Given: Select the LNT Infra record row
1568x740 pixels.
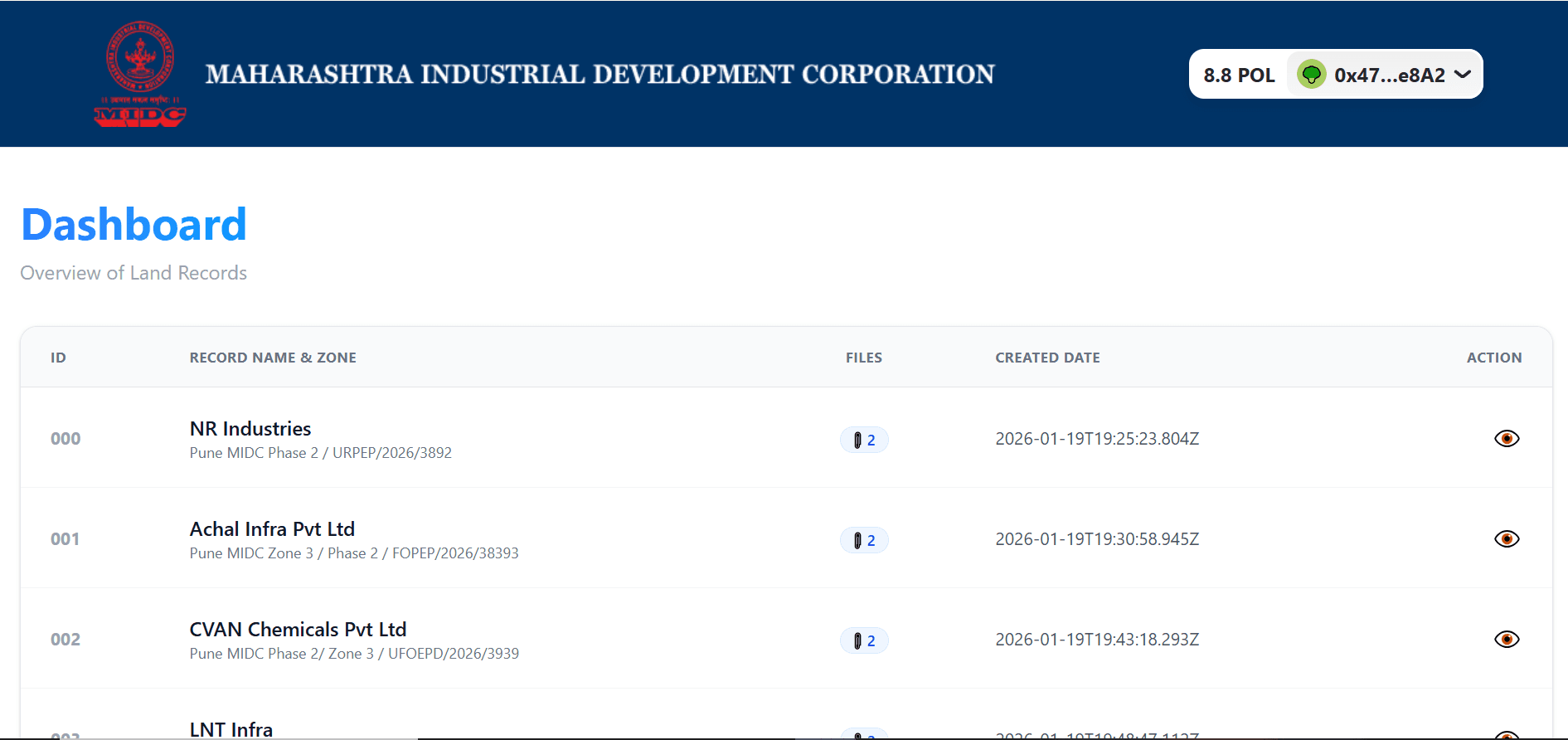Looking at the screenshot, I should (x=231, y=728).
